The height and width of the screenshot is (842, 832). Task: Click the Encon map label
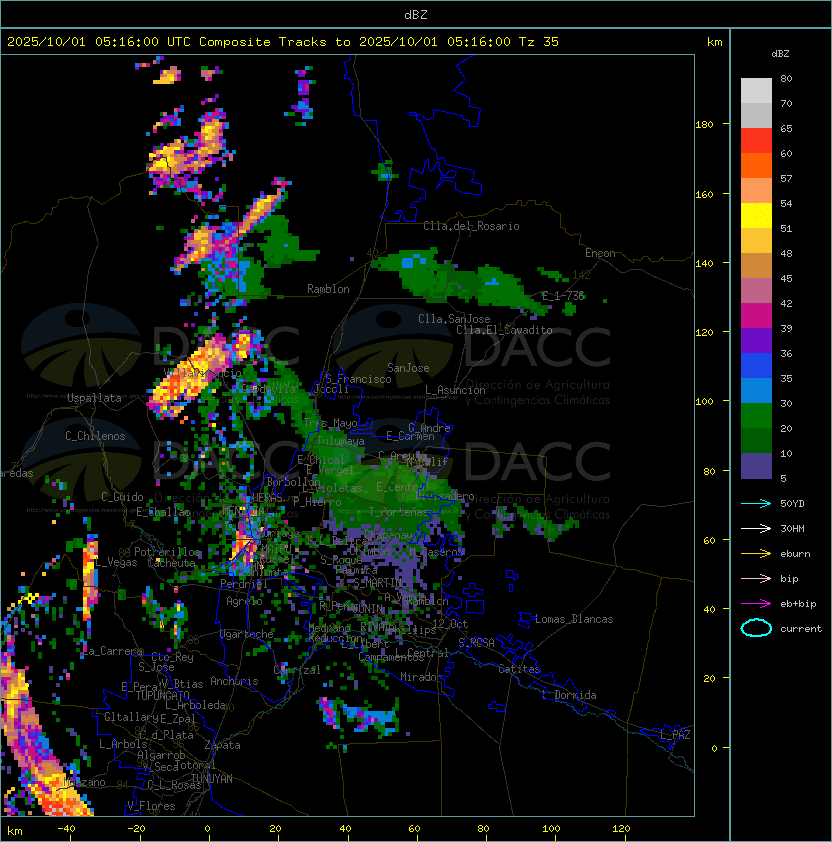(600, 253)
